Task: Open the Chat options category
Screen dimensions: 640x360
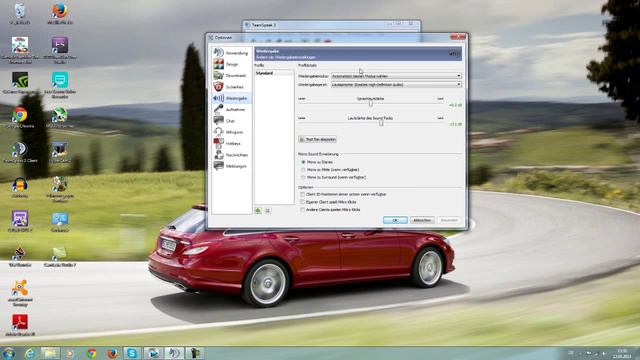Action: click(231, 121)
